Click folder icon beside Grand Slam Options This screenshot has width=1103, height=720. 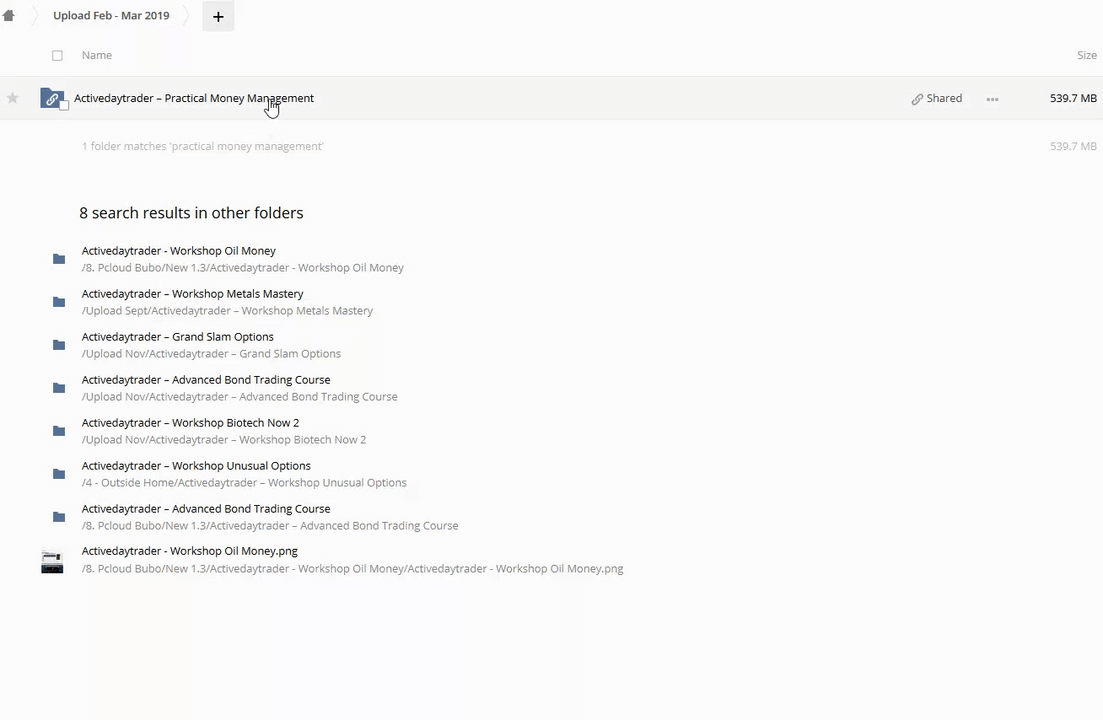point(59,345)
